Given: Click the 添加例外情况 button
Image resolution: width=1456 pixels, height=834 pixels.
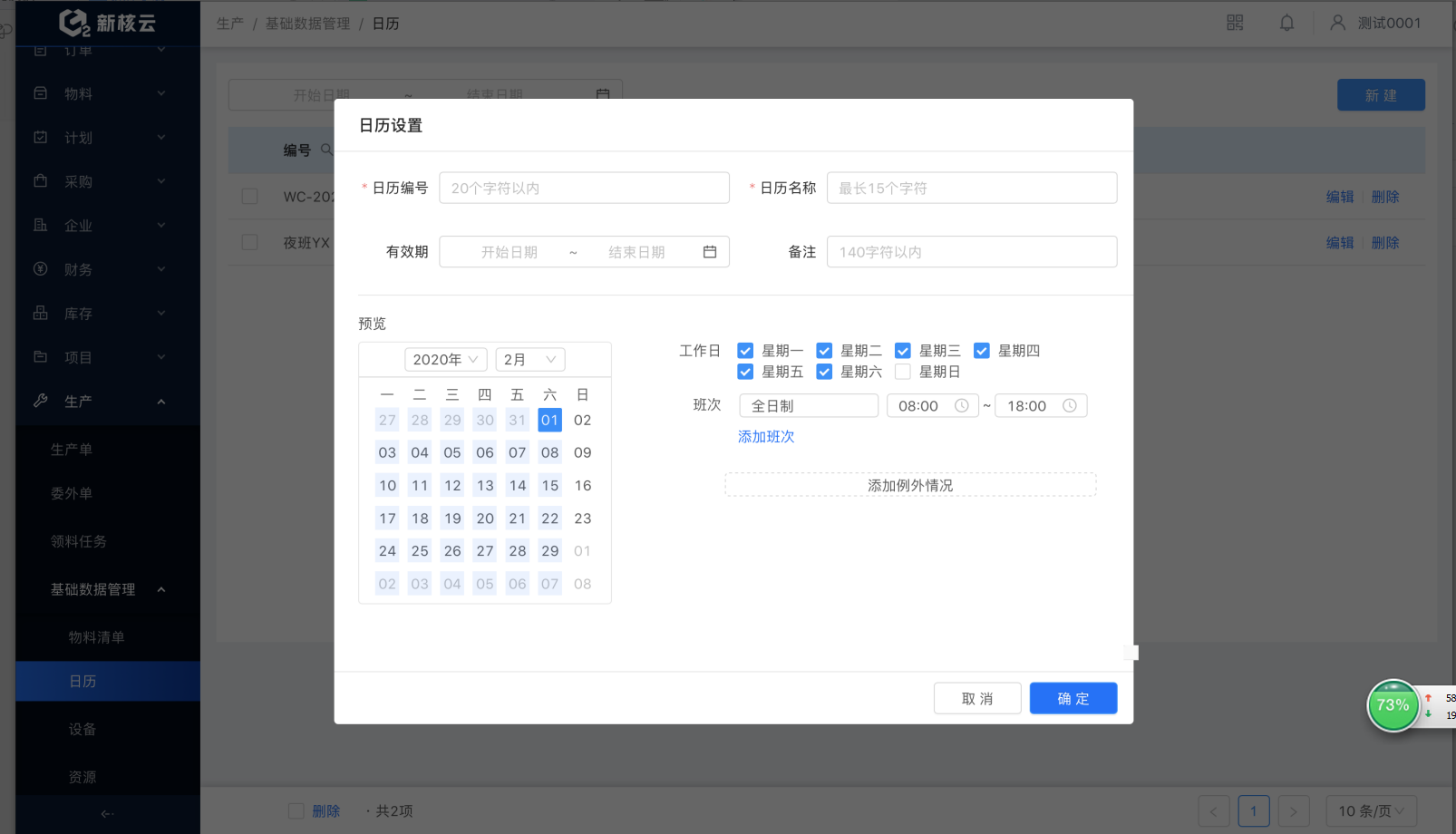Looking at the screenshot, I should [x=910, y=485].
